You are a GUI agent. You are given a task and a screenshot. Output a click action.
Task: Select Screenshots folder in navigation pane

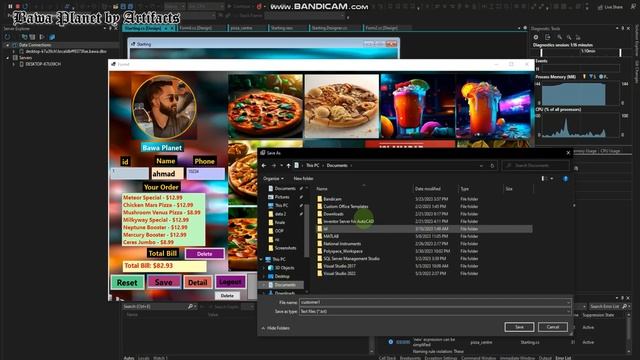pos(285,248)
